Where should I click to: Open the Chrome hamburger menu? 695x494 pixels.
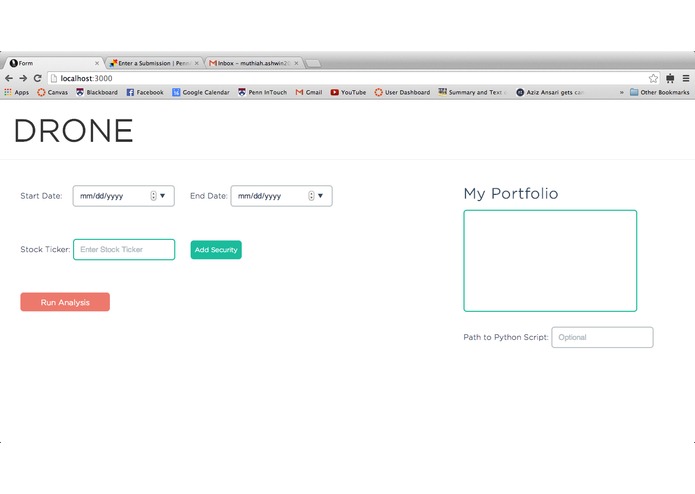pyautogui.click(x=686, y=78)
